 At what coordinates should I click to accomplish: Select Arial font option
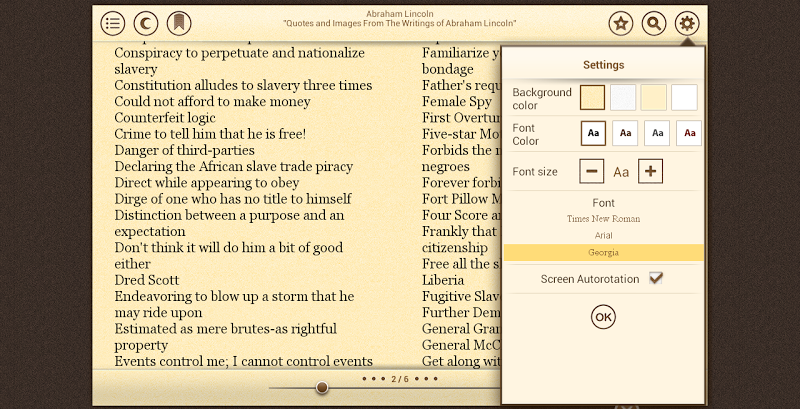coord(603,235)
